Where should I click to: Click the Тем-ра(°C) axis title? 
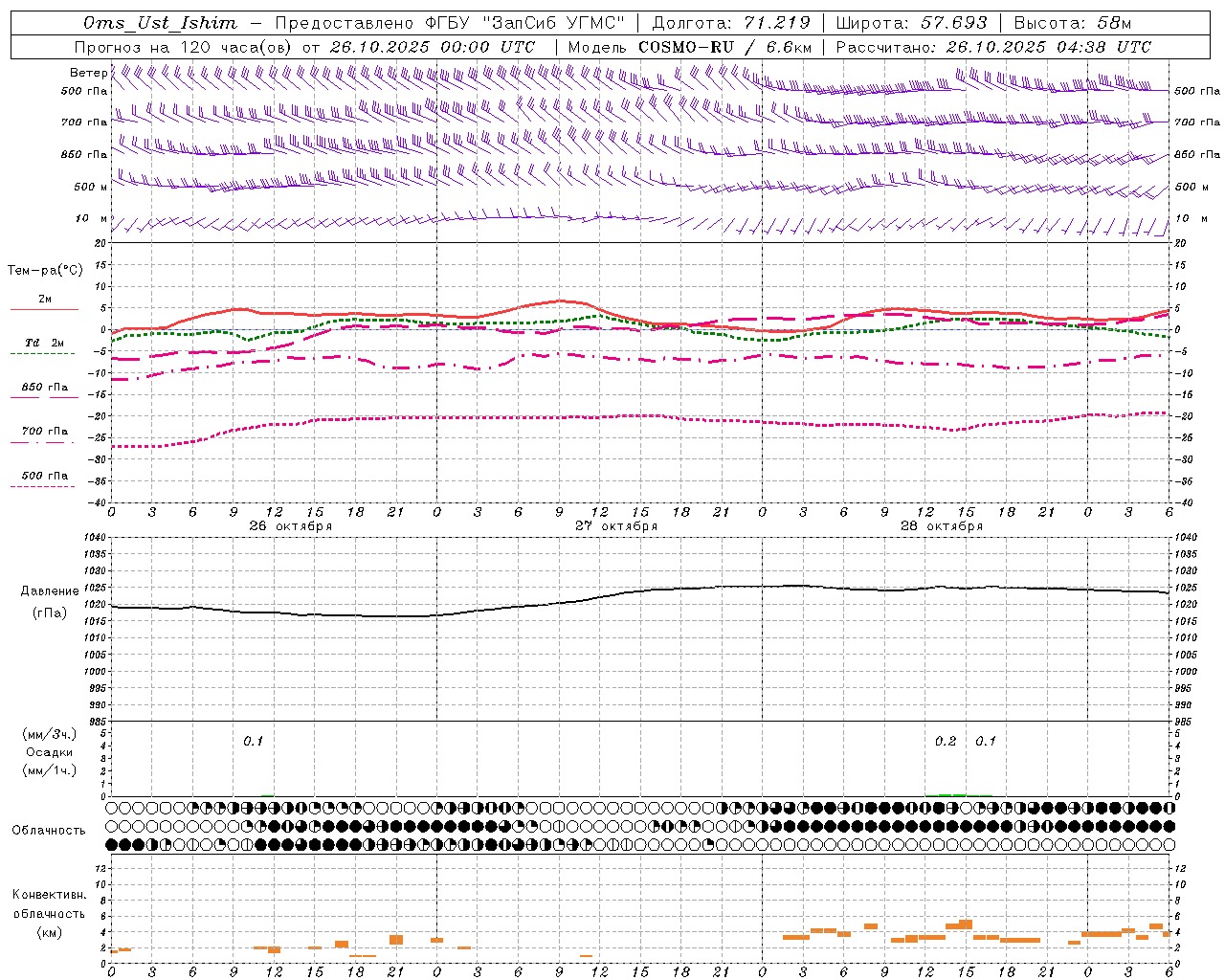tap(45, 271)
